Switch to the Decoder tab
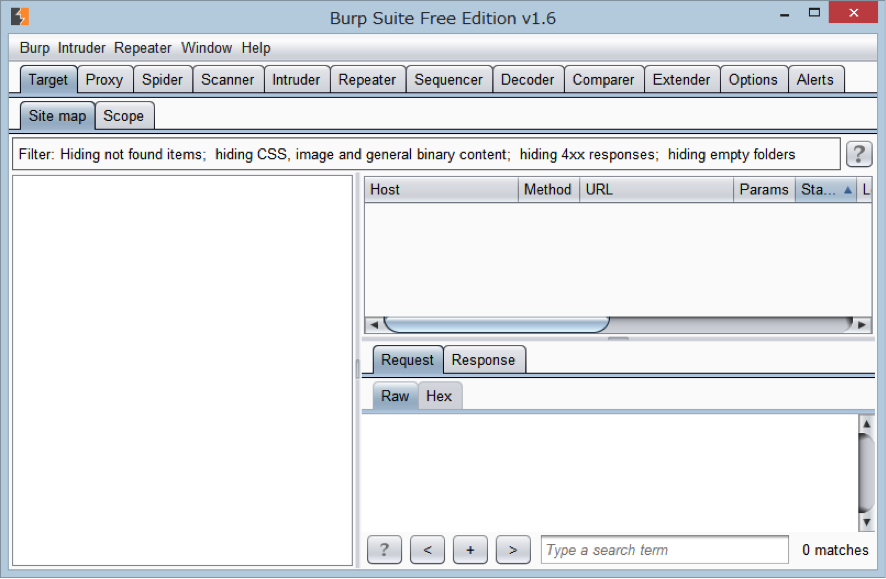Viewport: 886px width, 579px height. [528, 80]
